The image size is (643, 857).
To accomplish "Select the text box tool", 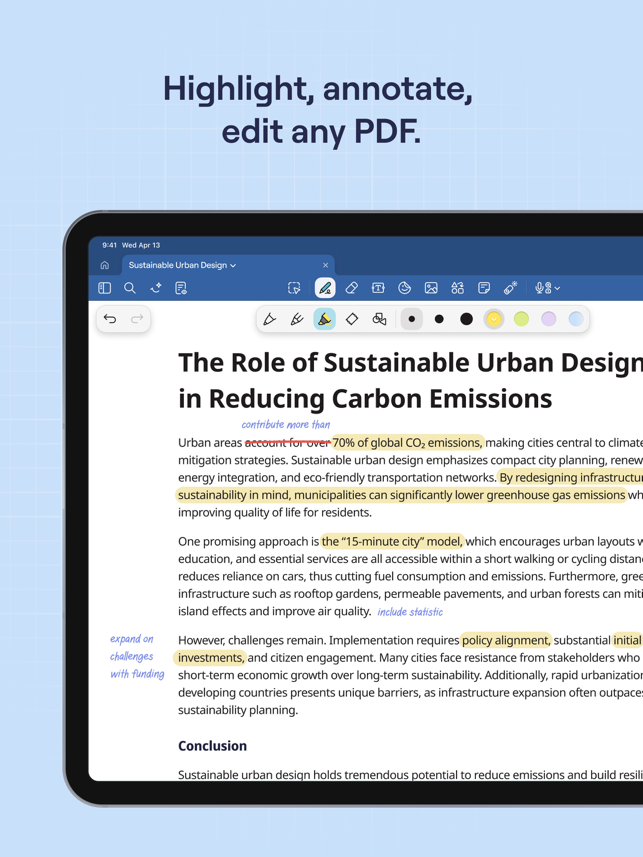I will point(378,288).
